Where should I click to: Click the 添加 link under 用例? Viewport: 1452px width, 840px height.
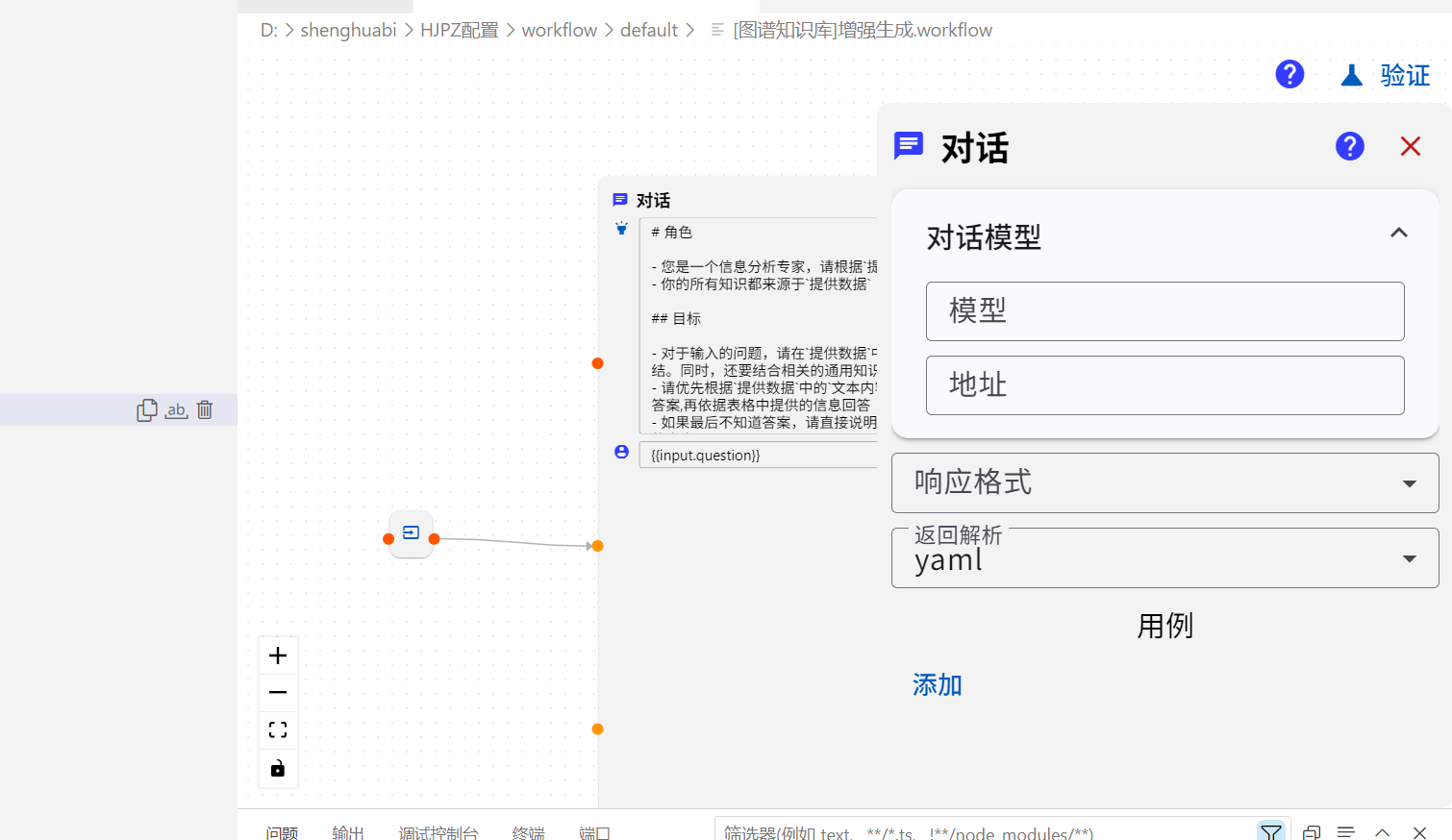click(937, 685)
